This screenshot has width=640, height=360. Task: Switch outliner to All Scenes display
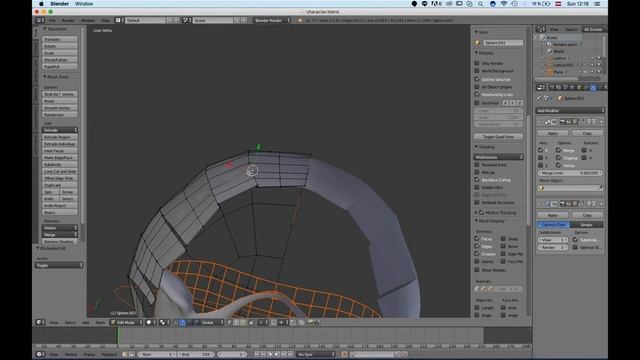(x=593, y=29)
